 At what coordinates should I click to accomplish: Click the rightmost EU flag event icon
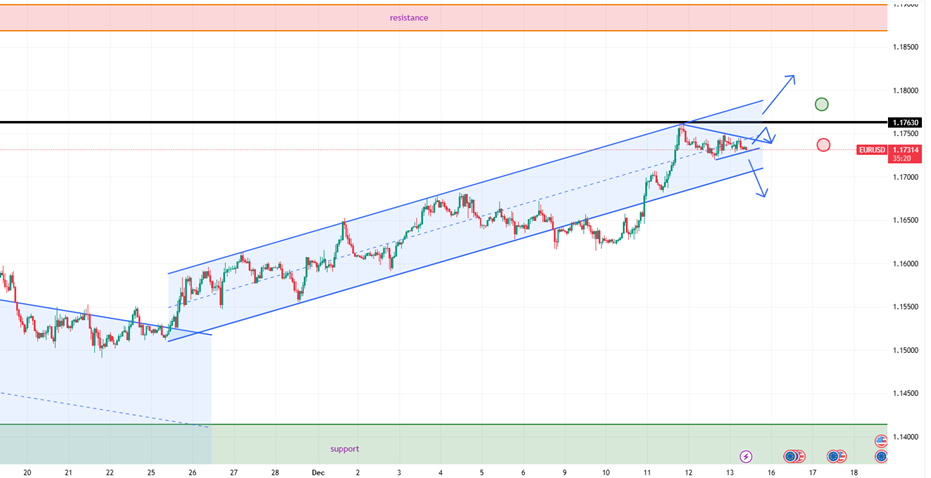[x=881, y=456]
